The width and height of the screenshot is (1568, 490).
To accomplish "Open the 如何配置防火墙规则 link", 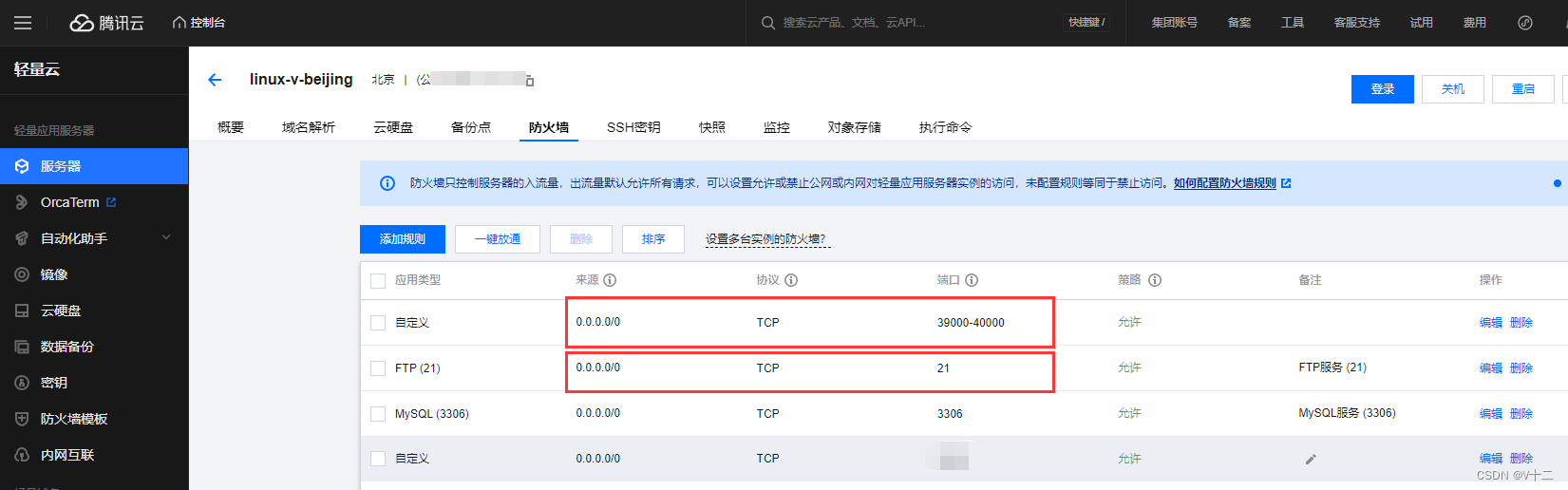I will point(1225,183).
